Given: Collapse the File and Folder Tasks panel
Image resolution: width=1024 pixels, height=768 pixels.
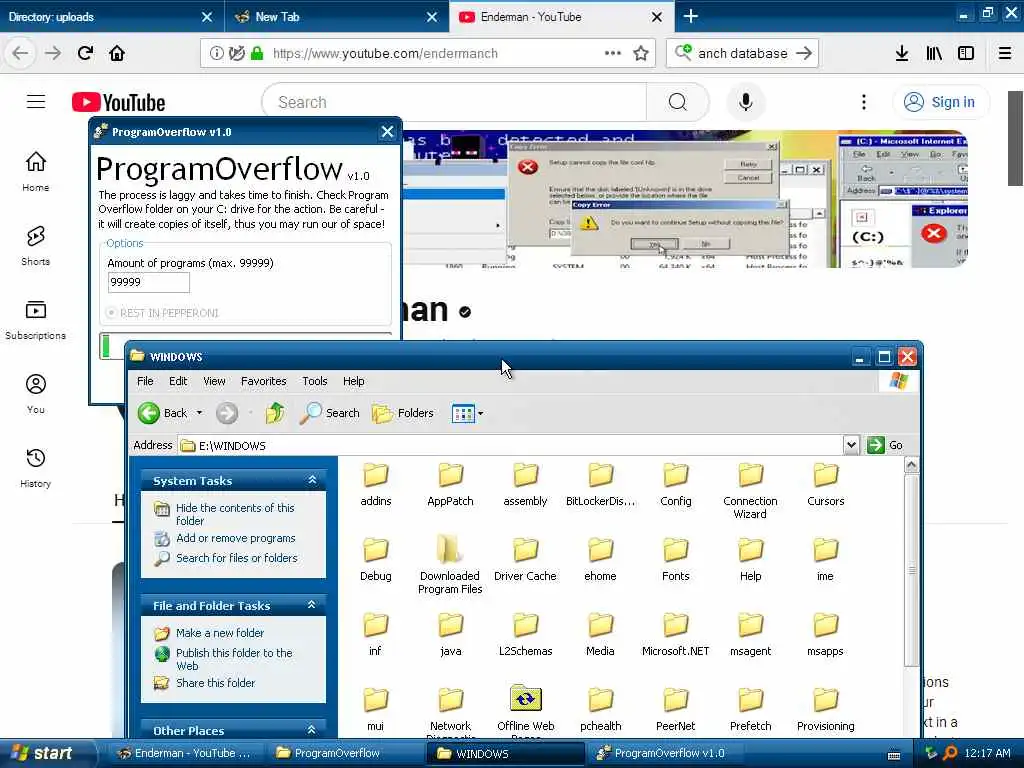Looking at the screenshot, I should click(x=312, y=605).
